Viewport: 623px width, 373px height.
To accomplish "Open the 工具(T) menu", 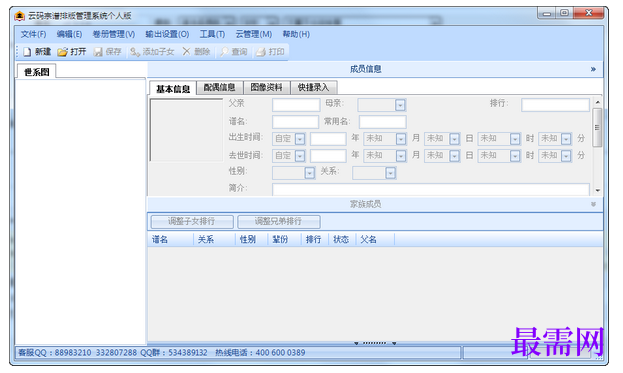I will click(x=212, y=35).
